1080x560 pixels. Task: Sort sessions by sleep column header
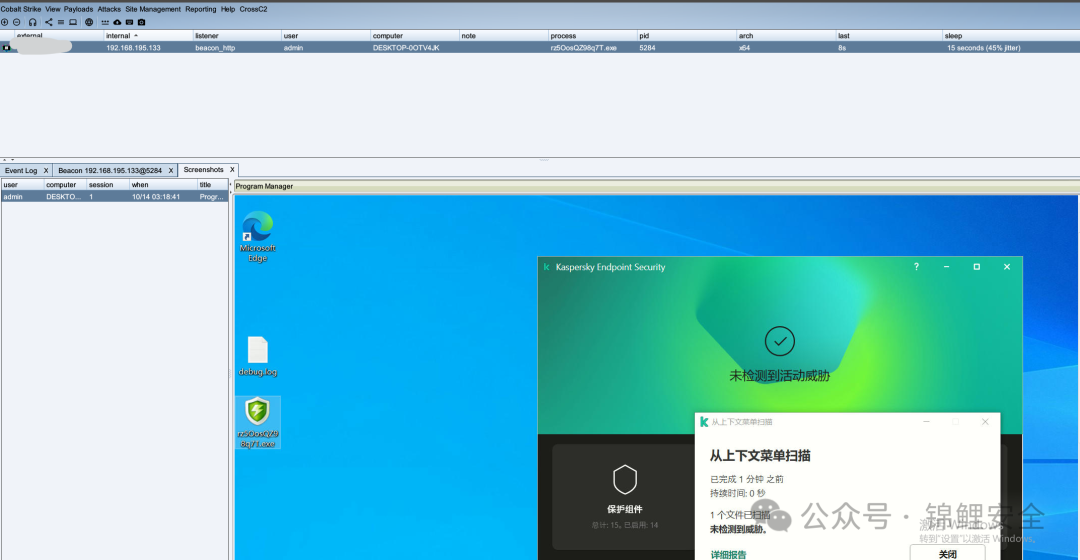(x=1010, y=36)
